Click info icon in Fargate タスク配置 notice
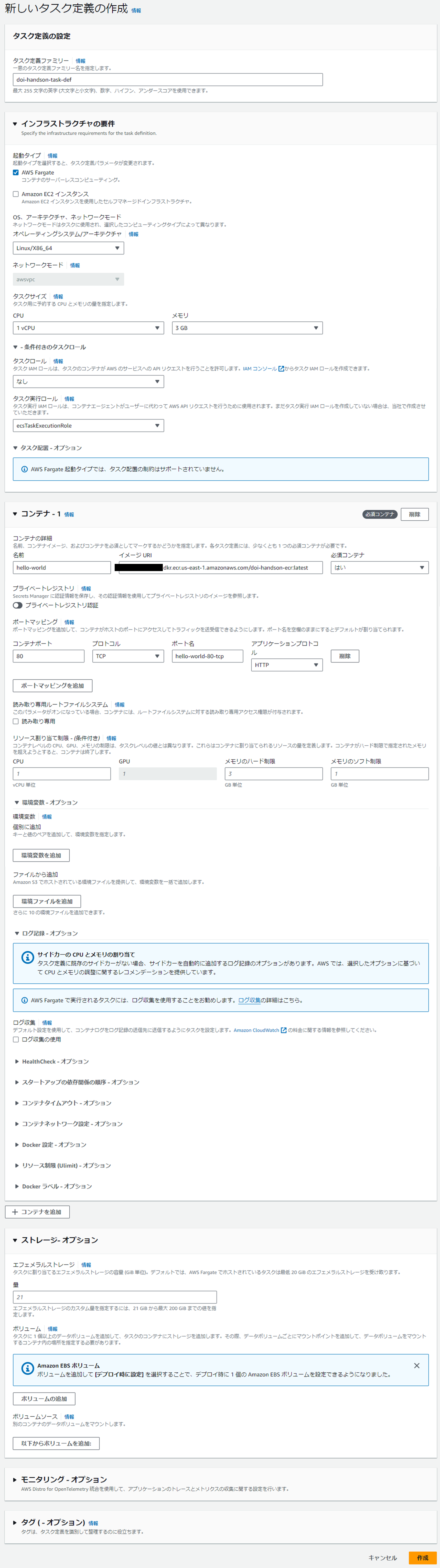440x1568 pixels. (24, 469)
